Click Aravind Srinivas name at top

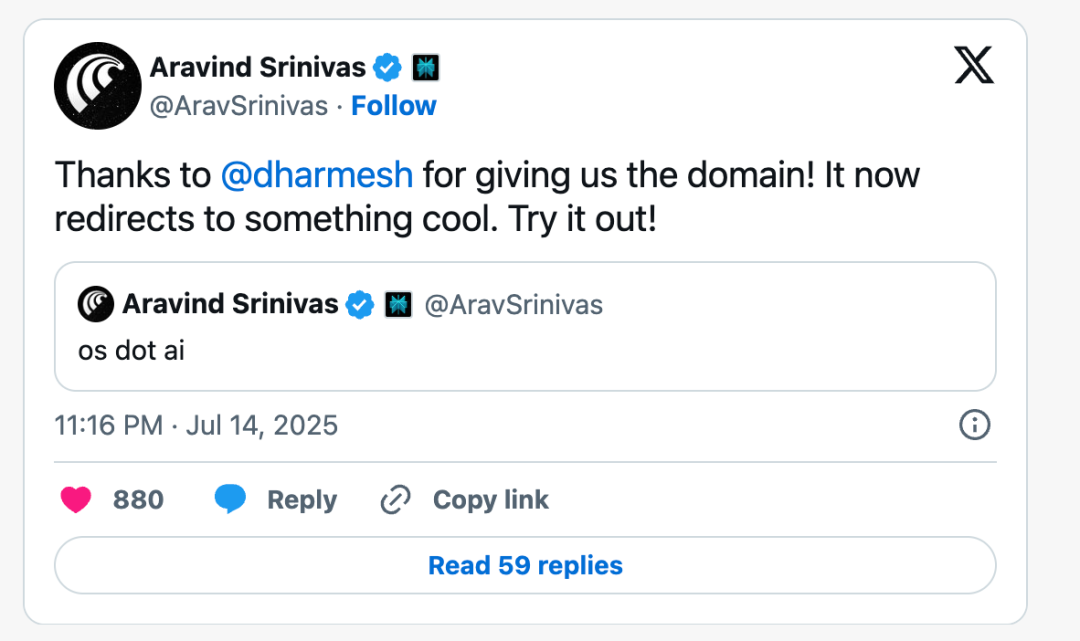[258, 67]
